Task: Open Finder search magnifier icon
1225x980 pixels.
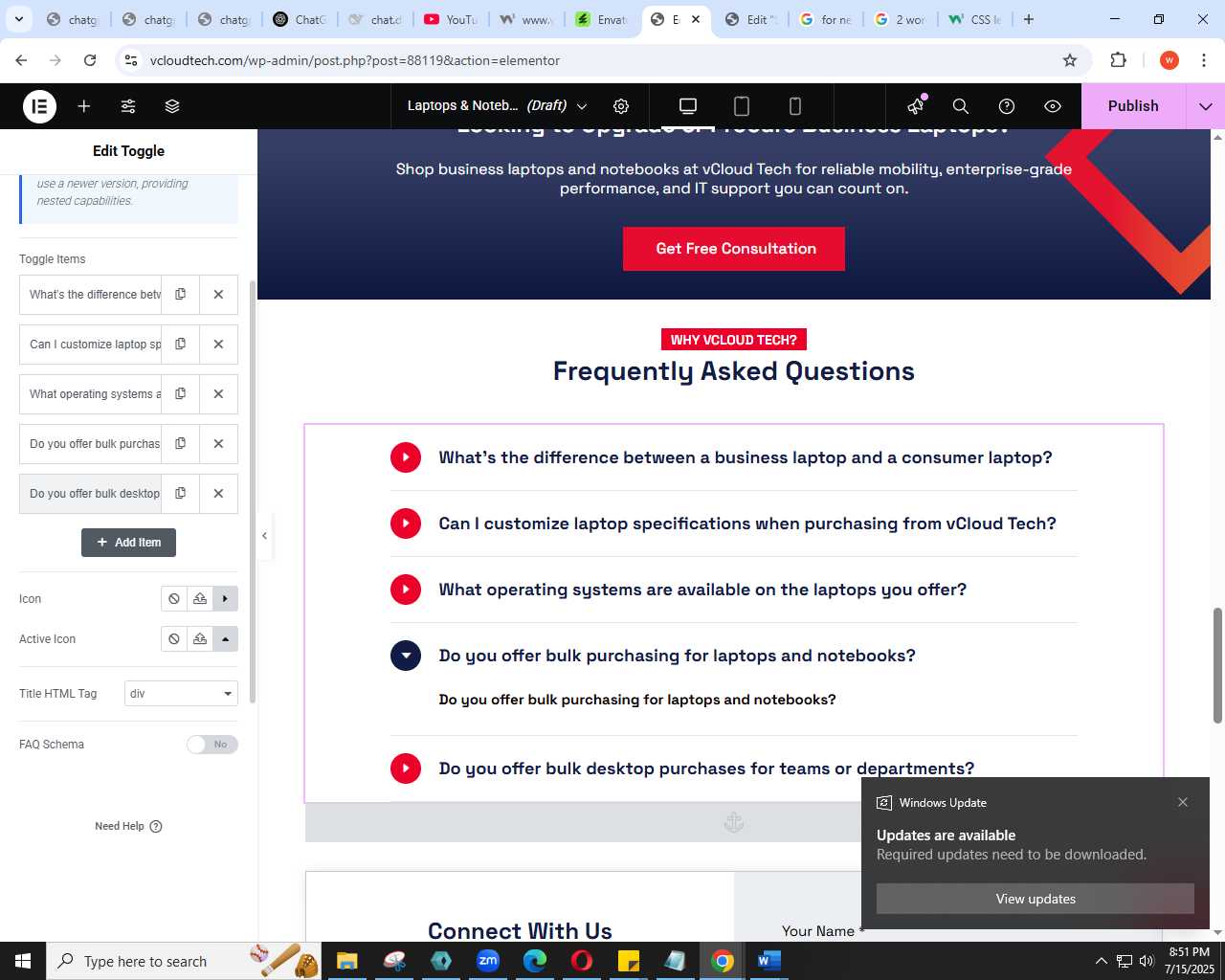Action: (x=961, y=106)
